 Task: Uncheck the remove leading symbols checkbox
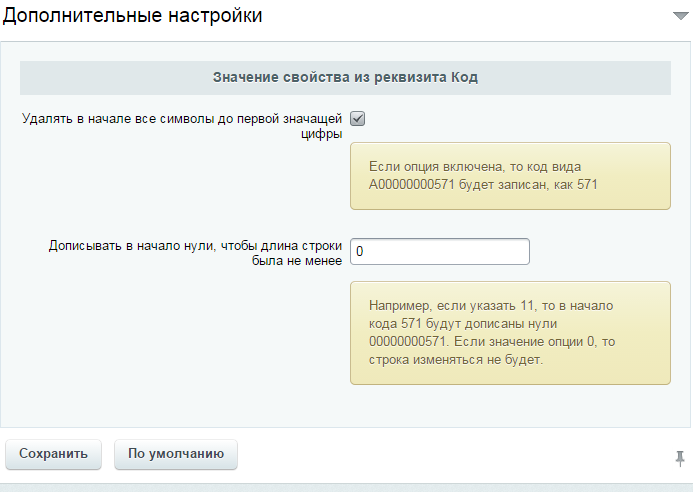coord(357,118)
